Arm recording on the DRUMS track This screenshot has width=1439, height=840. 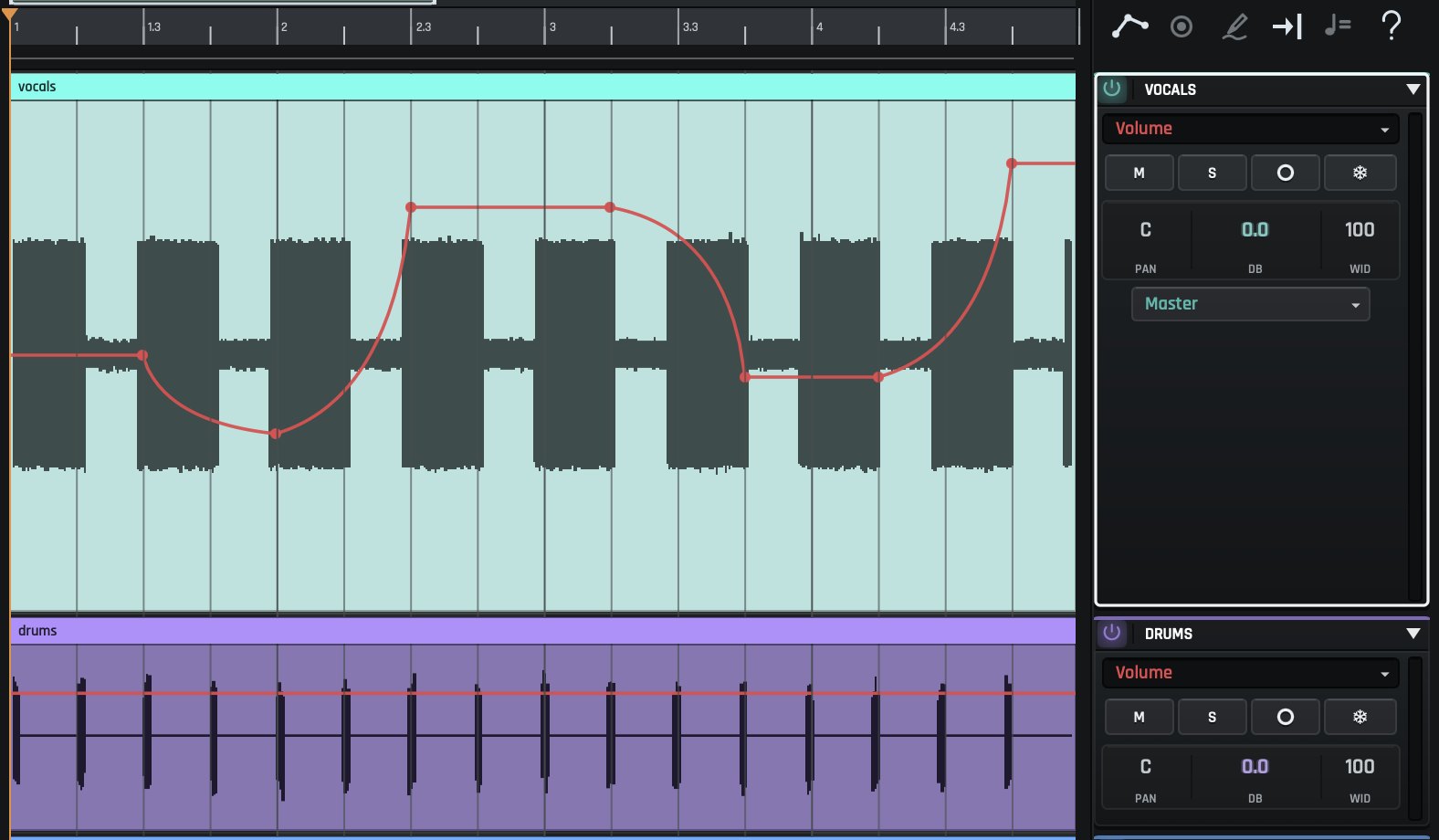[x=1286, y=717]
